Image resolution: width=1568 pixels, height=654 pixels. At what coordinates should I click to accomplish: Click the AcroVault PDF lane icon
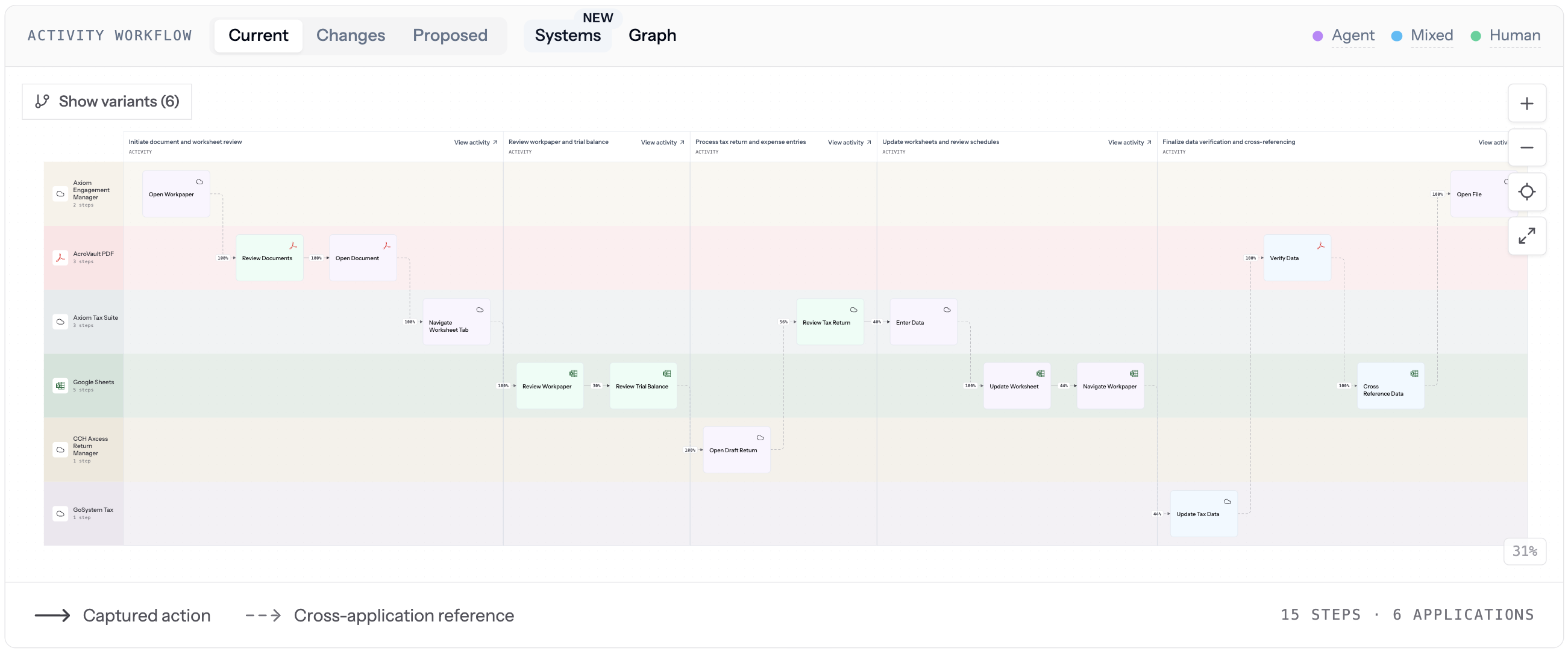(60, 257)
